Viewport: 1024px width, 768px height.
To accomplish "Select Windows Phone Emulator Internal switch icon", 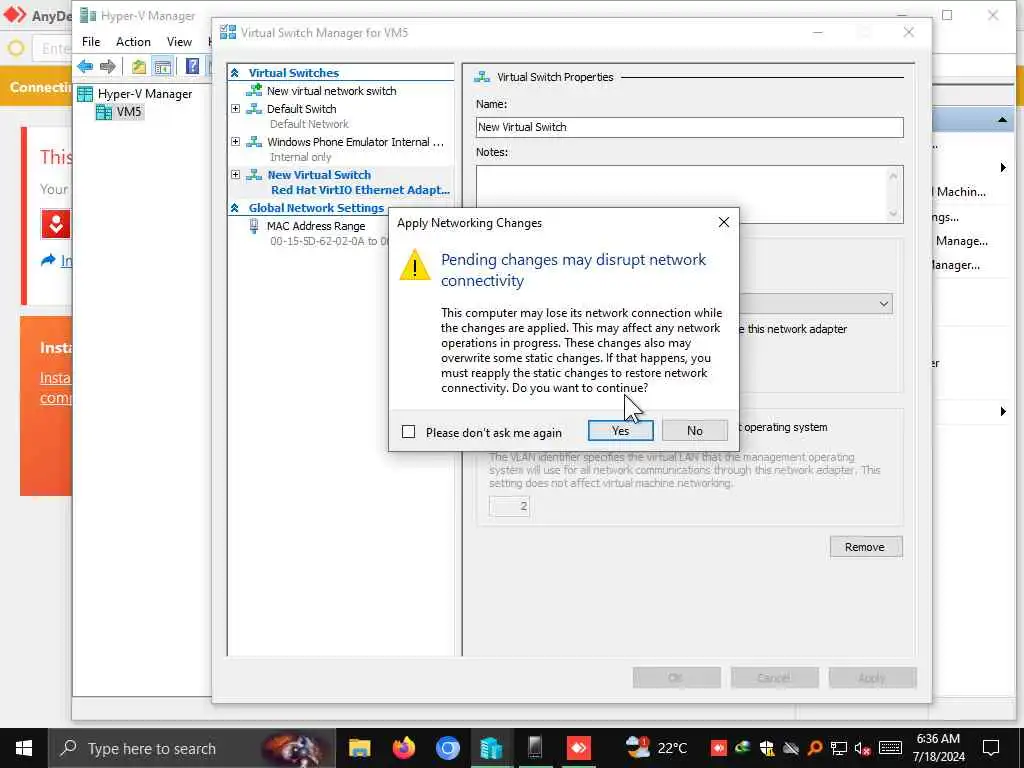I will tap(253, 142).
